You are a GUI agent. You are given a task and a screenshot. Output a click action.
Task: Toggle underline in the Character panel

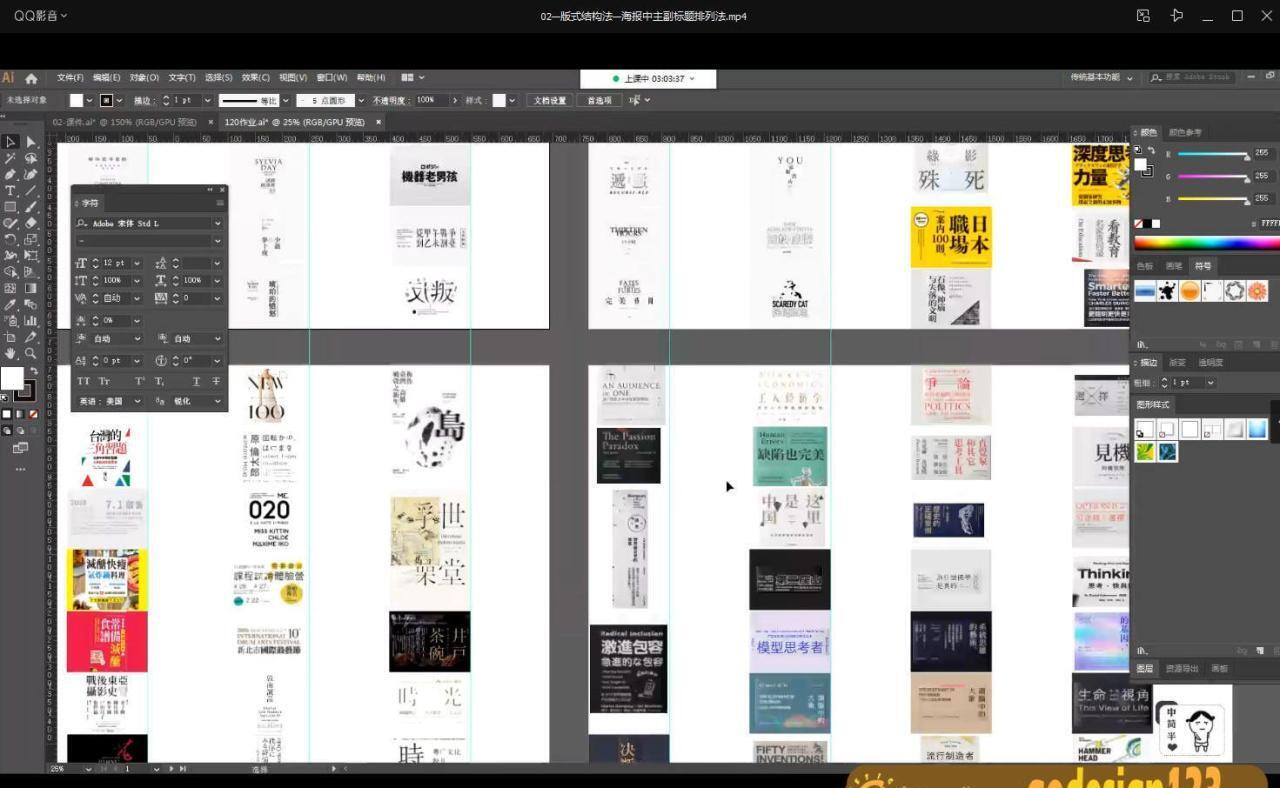pyautogui.click(x=196, y=381)
